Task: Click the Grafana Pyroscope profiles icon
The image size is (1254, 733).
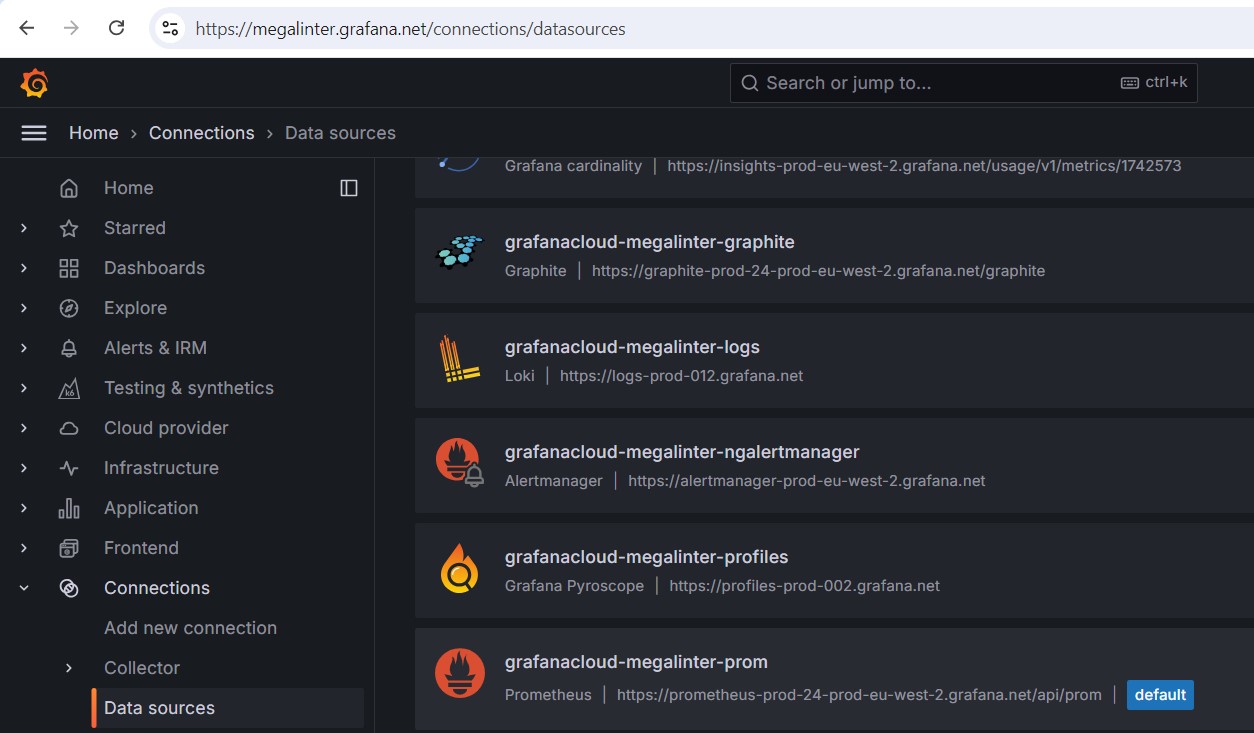Action: pyautogui.click(x=460, y=569)
